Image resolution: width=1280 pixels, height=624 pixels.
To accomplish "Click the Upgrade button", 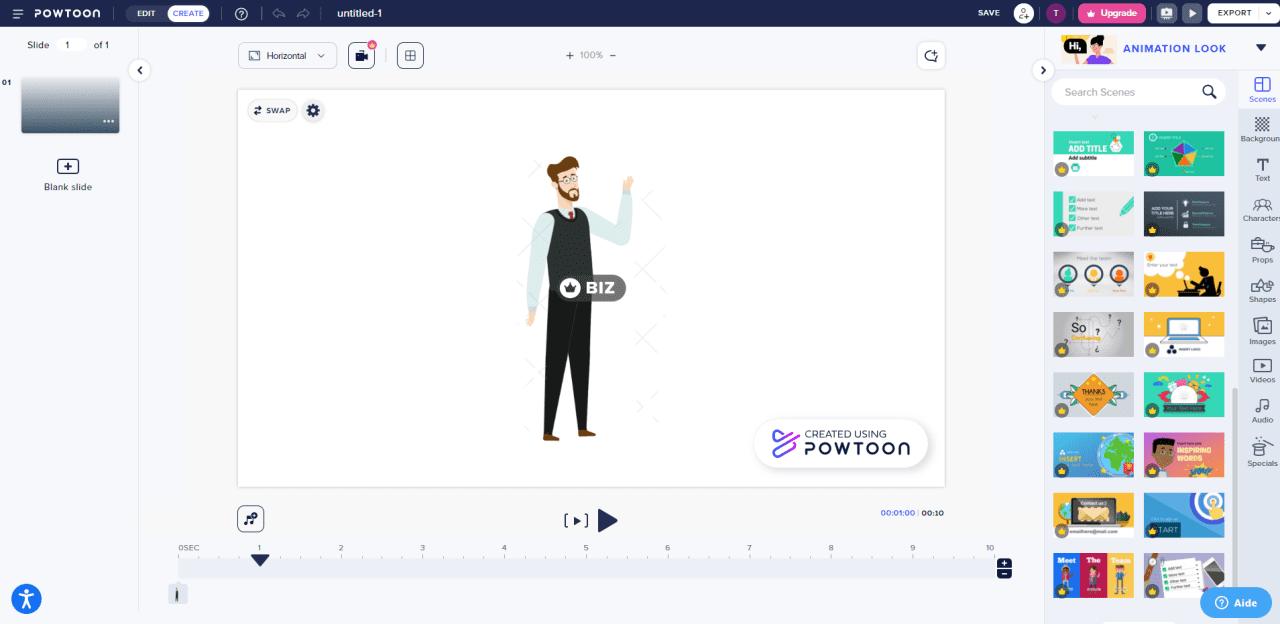I will click(1111, 13).
